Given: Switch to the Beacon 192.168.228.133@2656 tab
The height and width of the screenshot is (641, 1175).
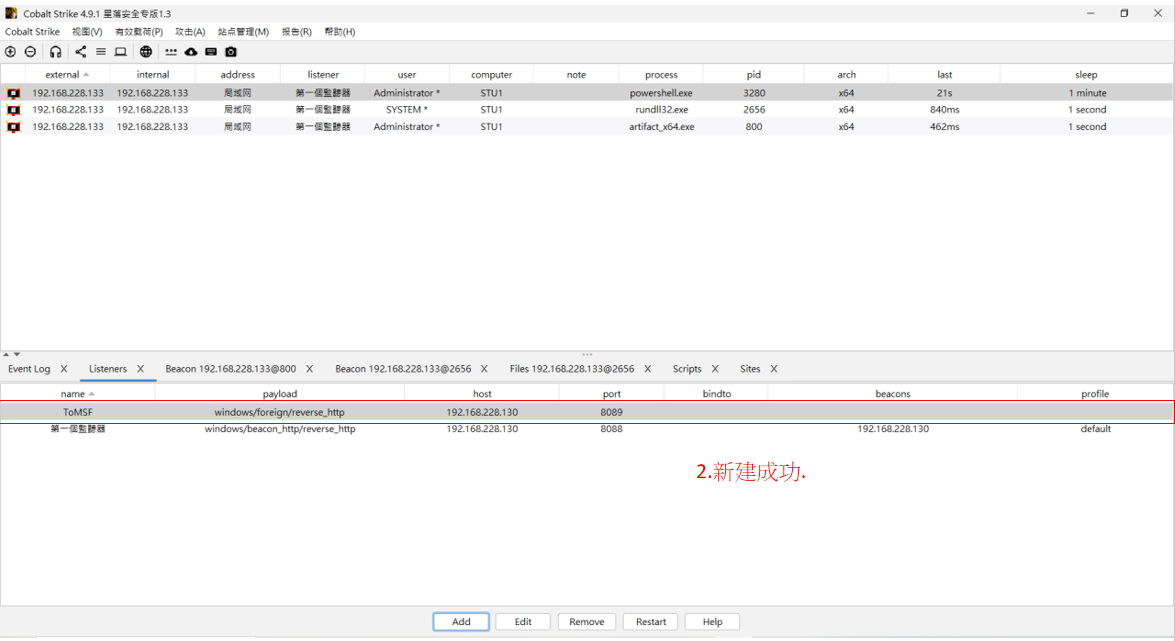Looking at the screenshot, I should pos(403,369).
